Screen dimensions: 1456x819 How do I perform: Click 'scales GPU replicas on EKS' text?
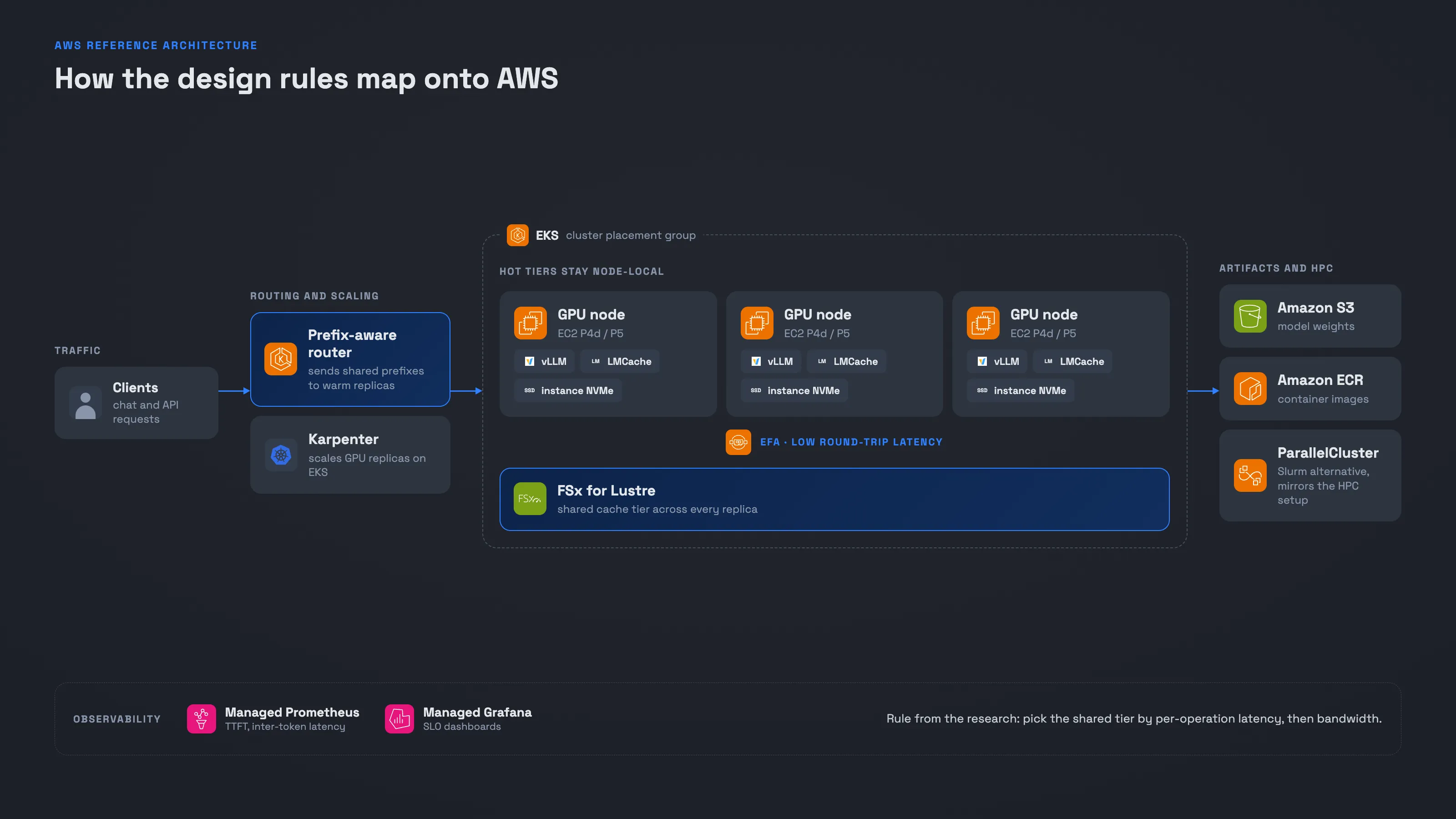(x=367, y=465)
